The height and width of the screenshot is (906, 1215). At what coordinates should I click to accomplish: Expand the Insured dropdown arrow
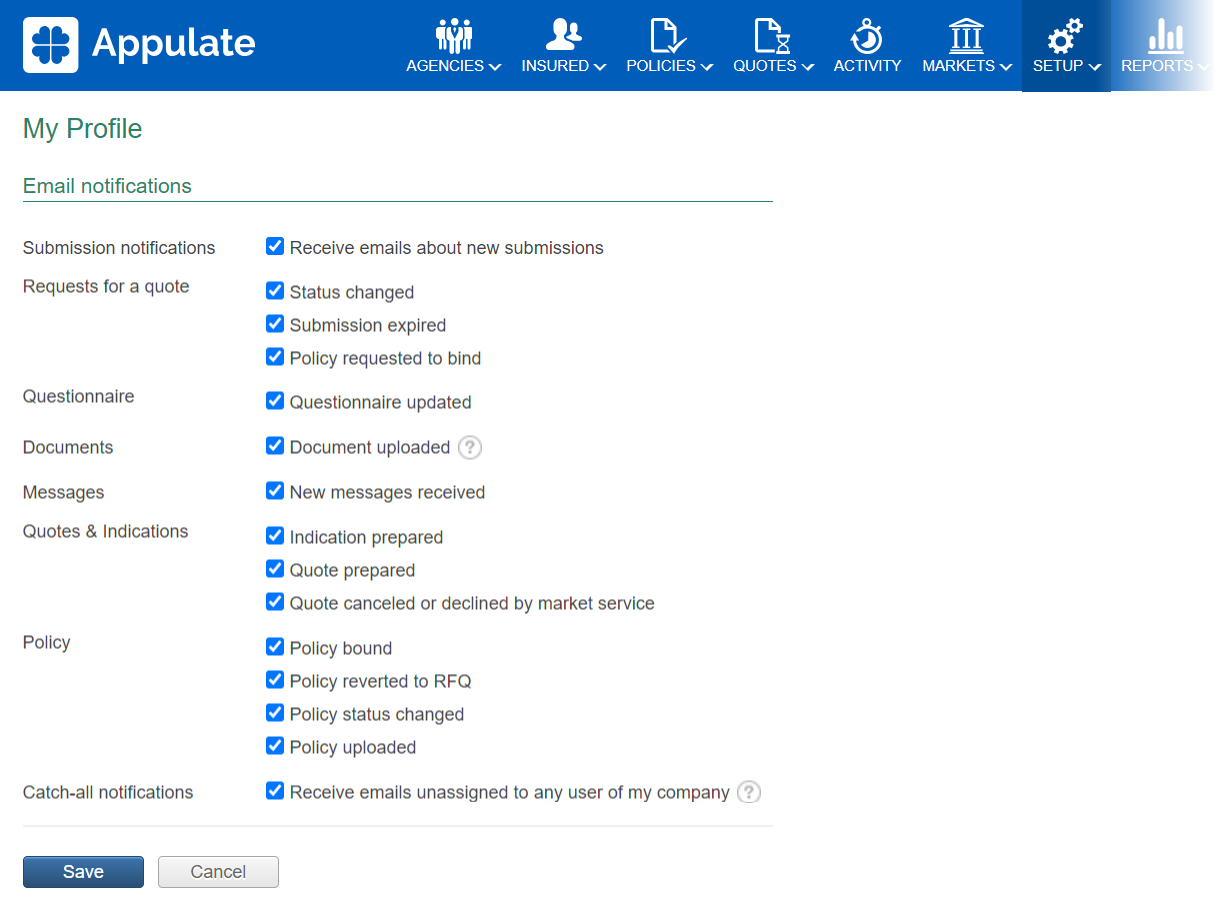(599, 67)
